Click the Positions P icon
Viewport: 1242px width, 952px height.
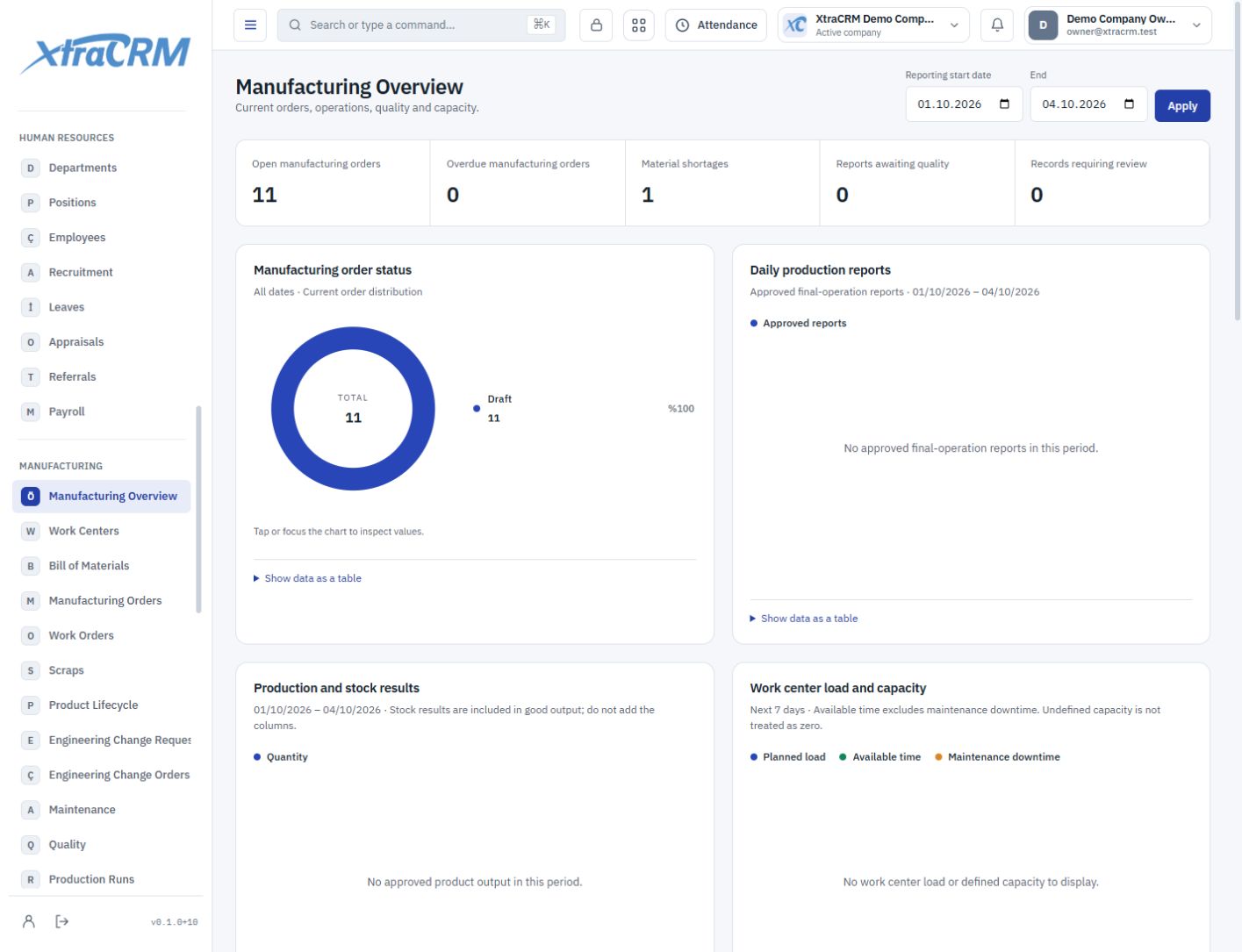[x=31, y=203]
